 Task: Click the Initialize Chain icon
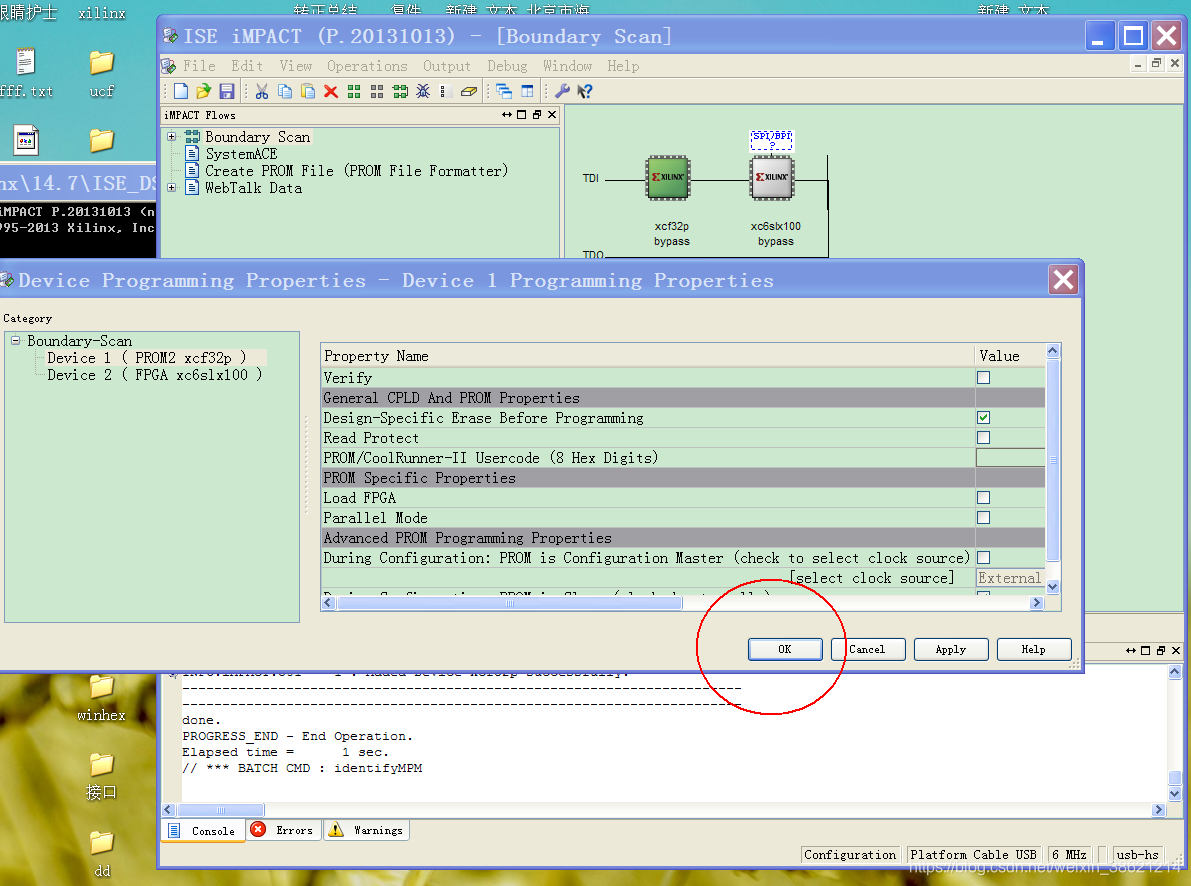pos(400,91)
